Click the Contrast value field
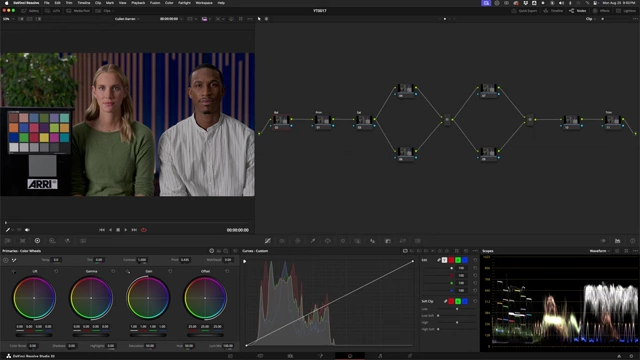 tap(142, 260)
